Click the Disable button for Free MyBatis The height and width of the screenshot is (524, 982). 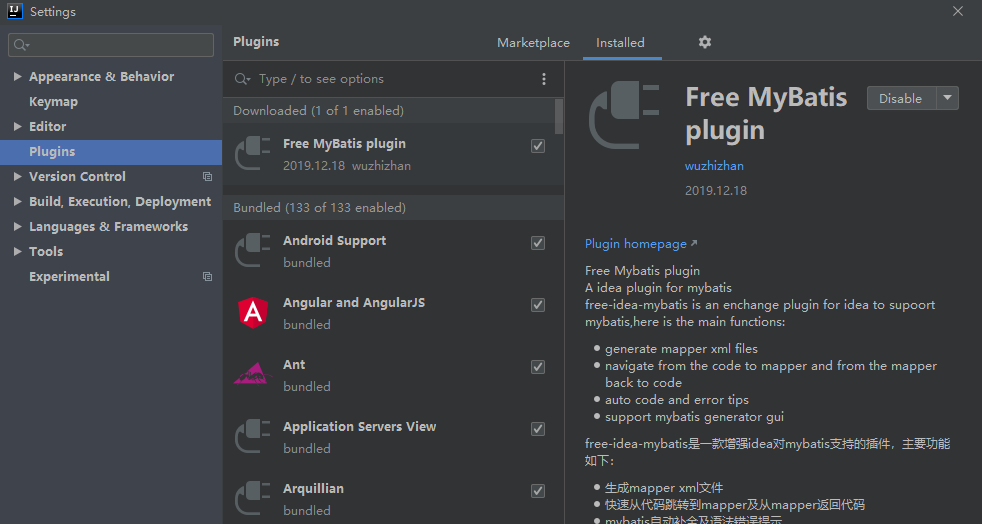pos(901,98)
